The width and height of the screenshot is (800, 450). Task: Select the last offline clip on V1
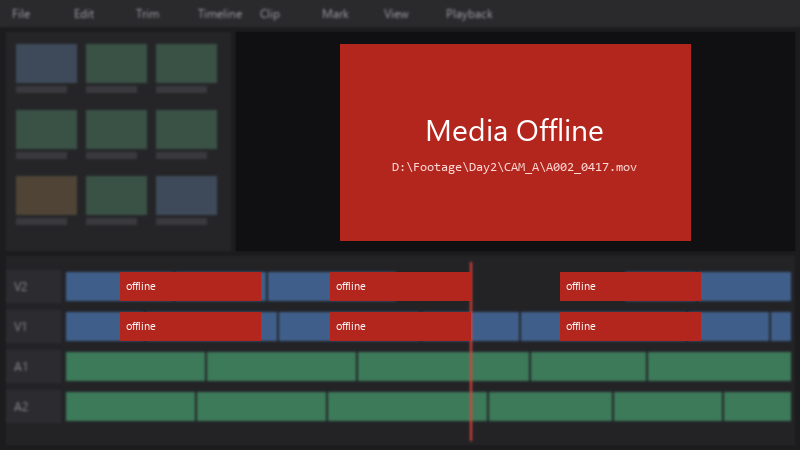(x=630, y=327)
